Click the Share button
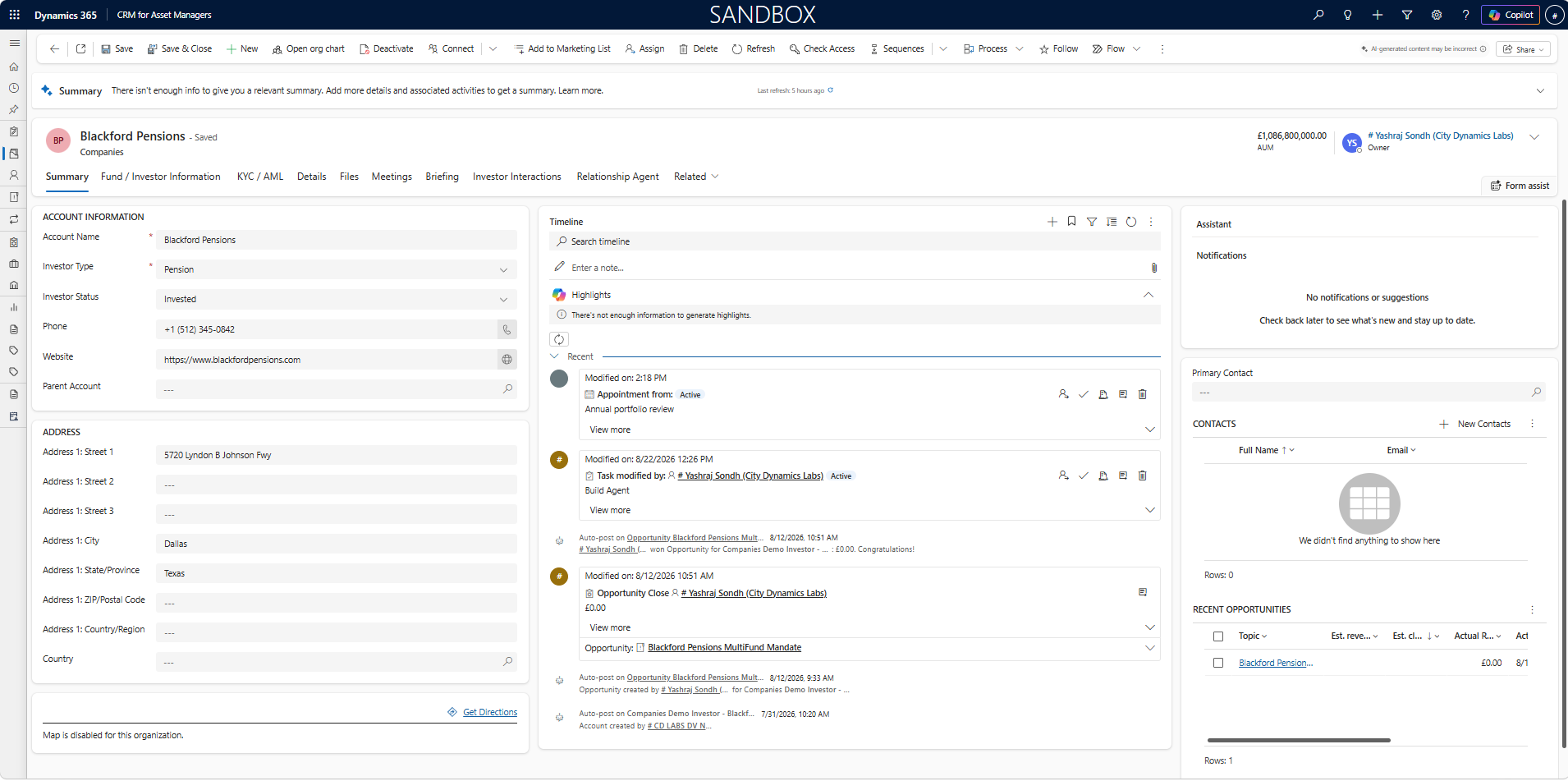 coord(1524,49)
